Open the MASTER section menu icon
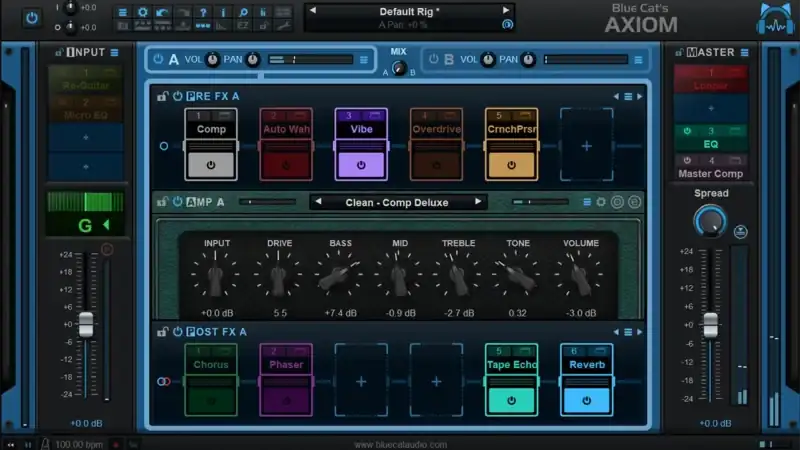Image resolution: width=800 pixels, height=450 pixels. click(745, 53)
